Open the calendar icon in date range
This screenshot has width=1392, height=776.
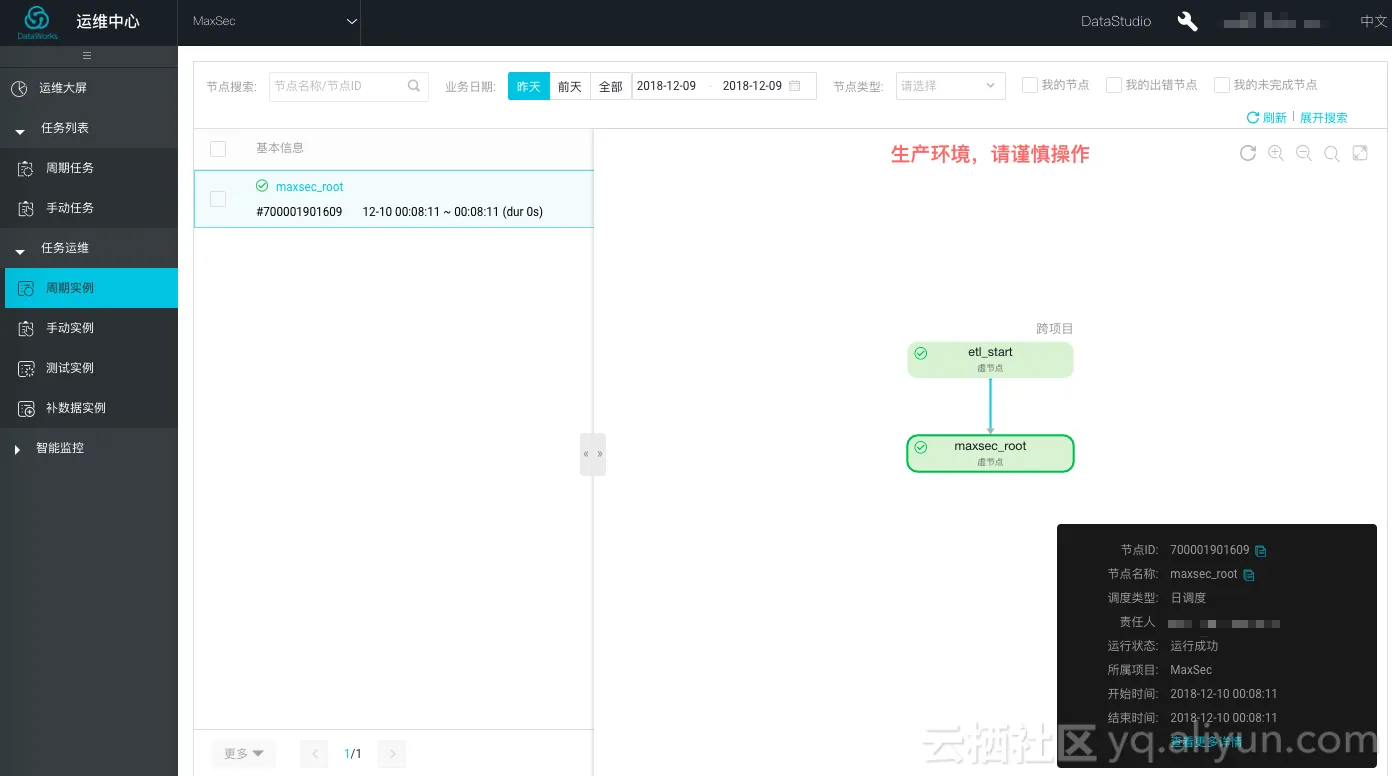[795, 86]
